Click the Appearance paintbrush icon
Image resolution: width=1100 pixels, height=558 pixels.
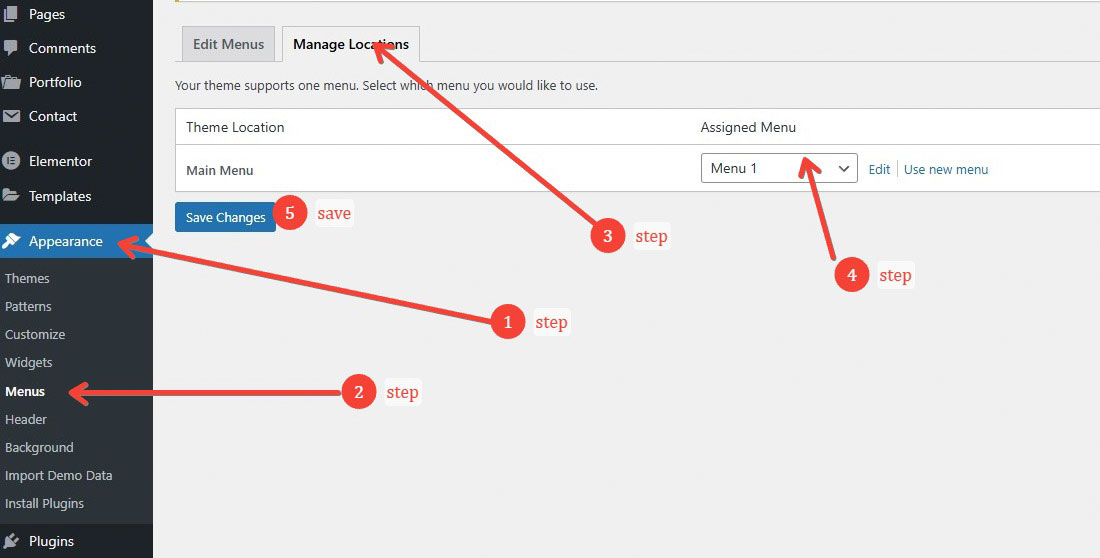(11, 241)
